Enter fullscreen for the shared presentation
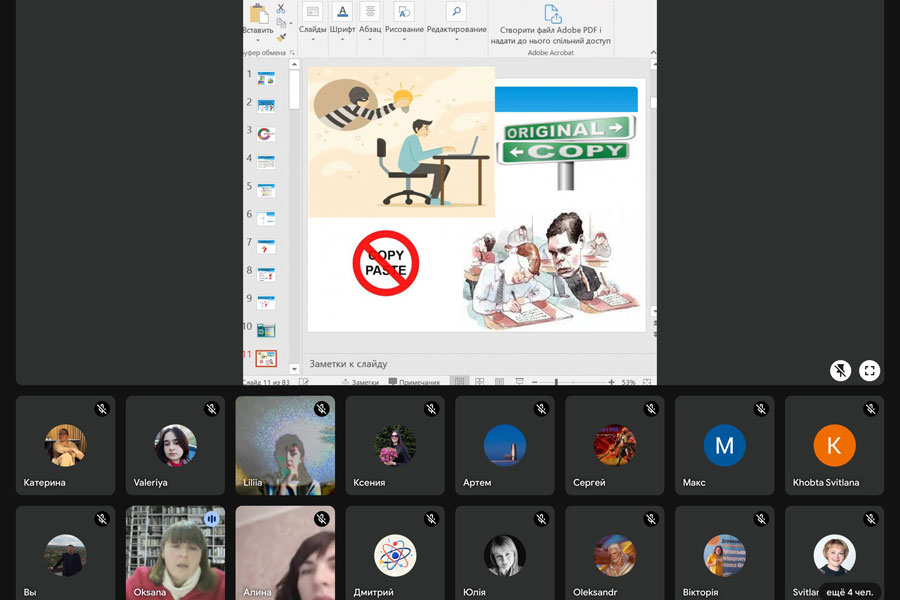Screen dimensions: 900x600 (869, 371)
